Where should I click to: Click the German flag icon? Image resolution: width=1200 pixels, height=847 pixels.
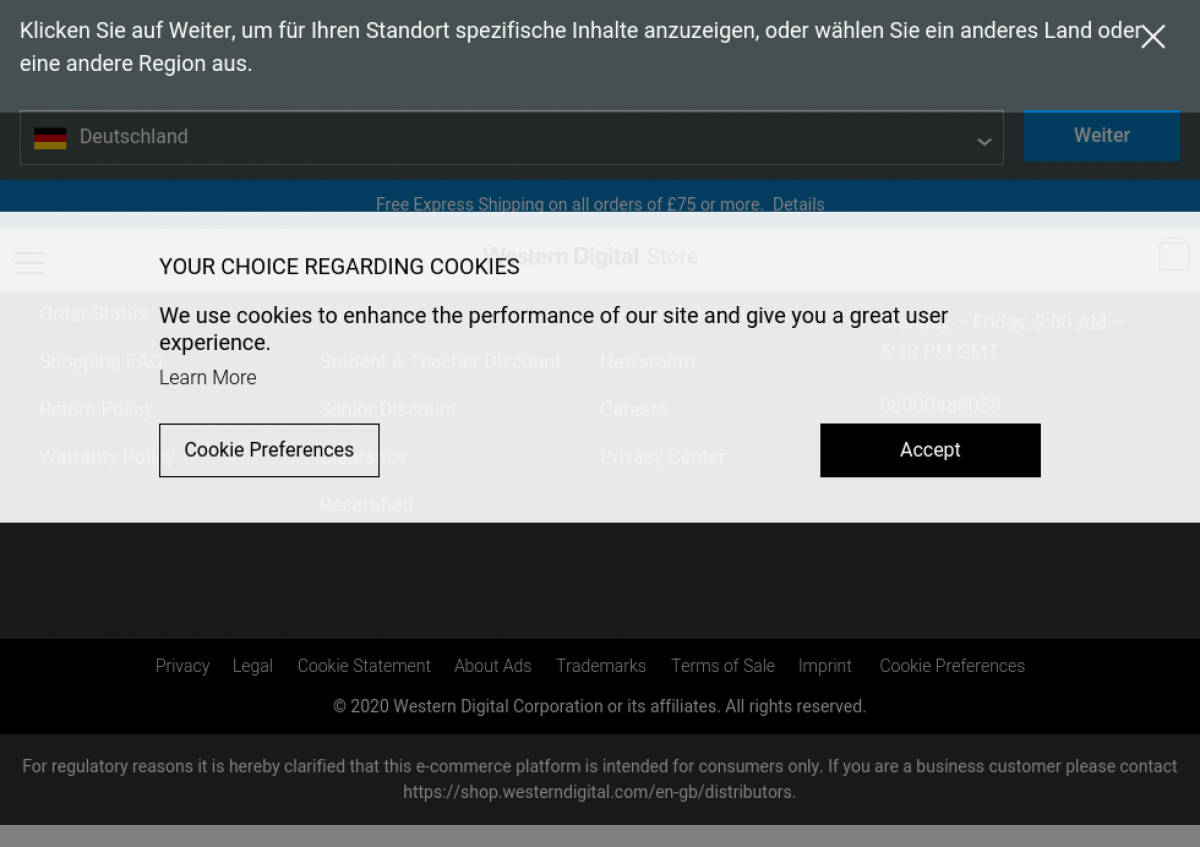point(50,138)
